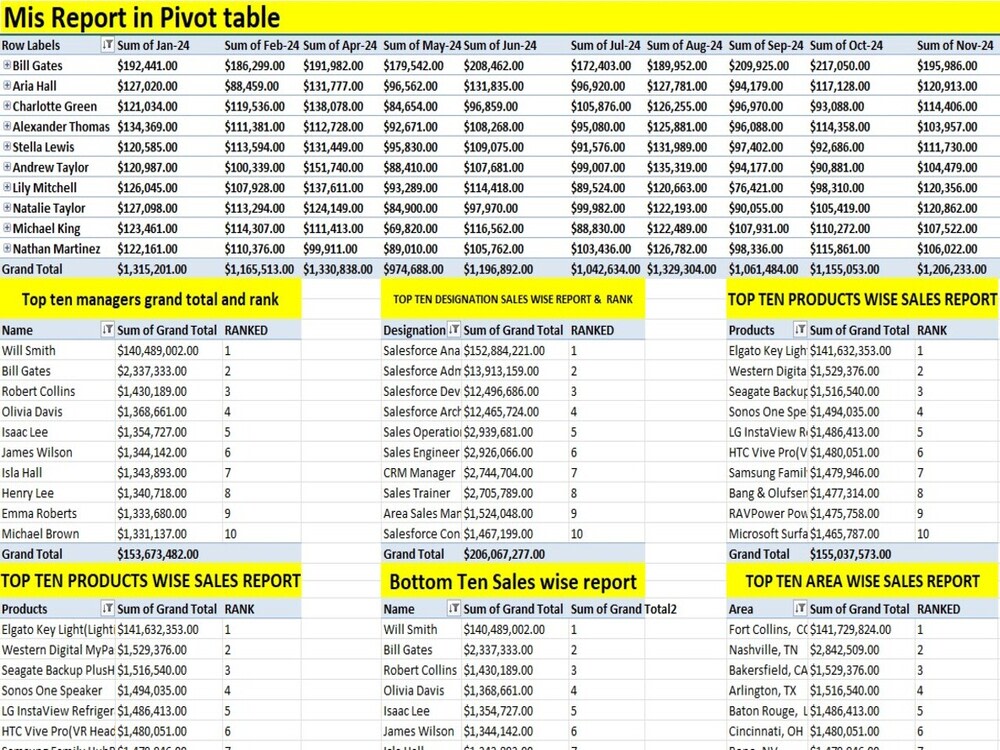Select the Sum of Feb-24 column header
The width and height of the screenshot is (1000, 750).
pos(261,45)
